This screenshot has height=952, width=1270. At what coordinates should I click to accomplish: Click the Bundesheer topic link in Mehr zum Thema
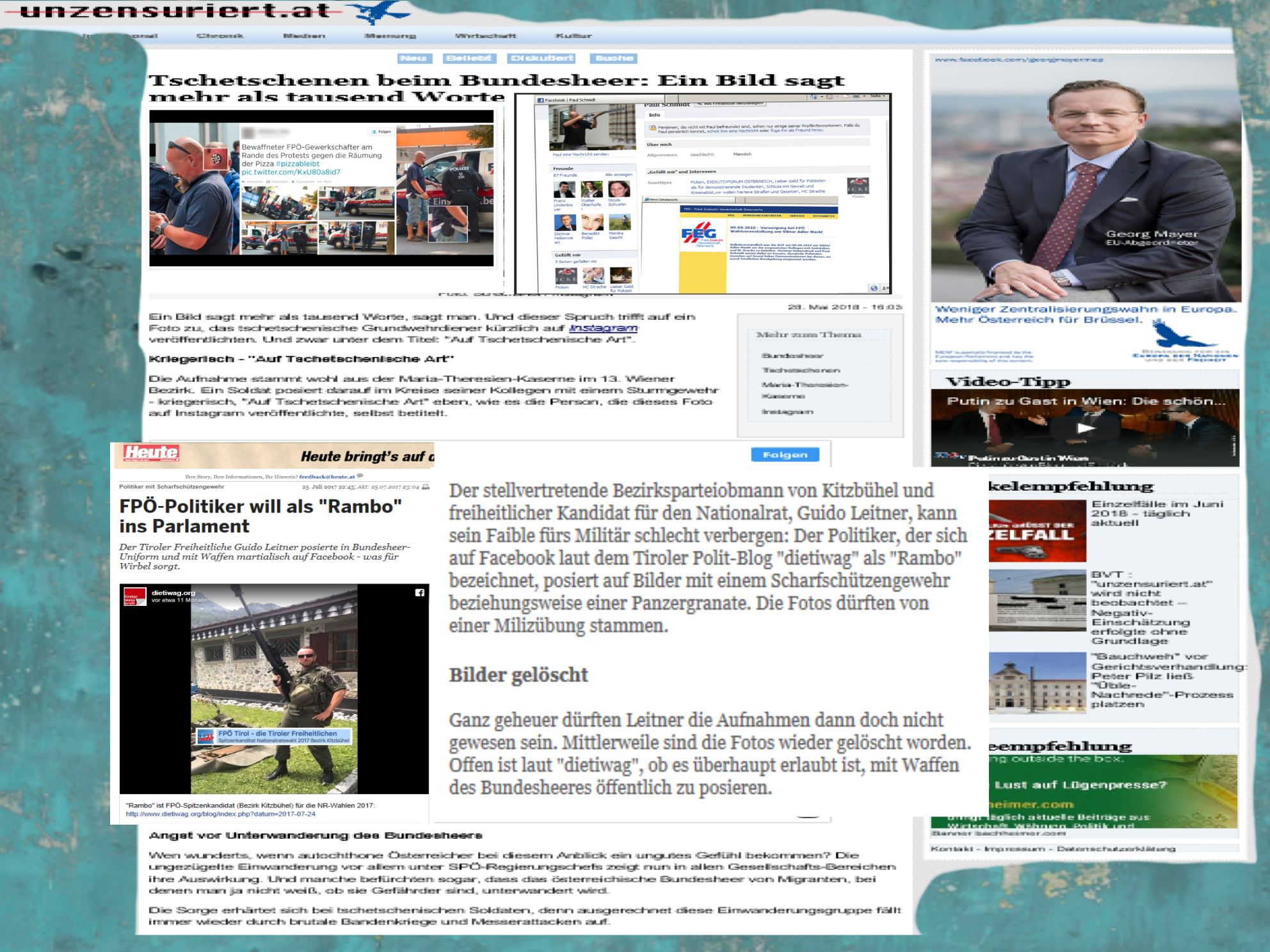click(x=792, y=356)
